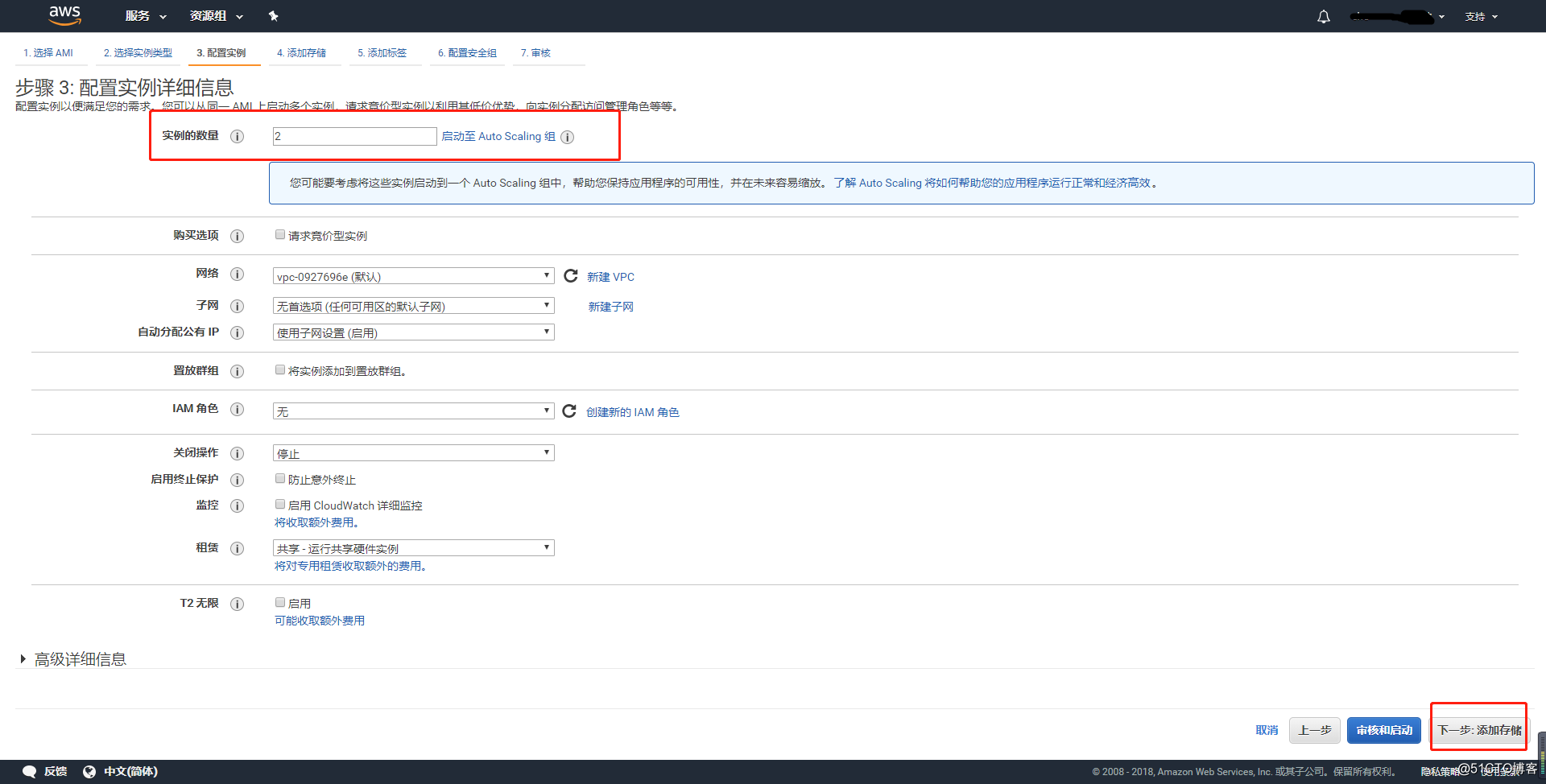
Task: Show info for 关闭操作
Action: 238,453
